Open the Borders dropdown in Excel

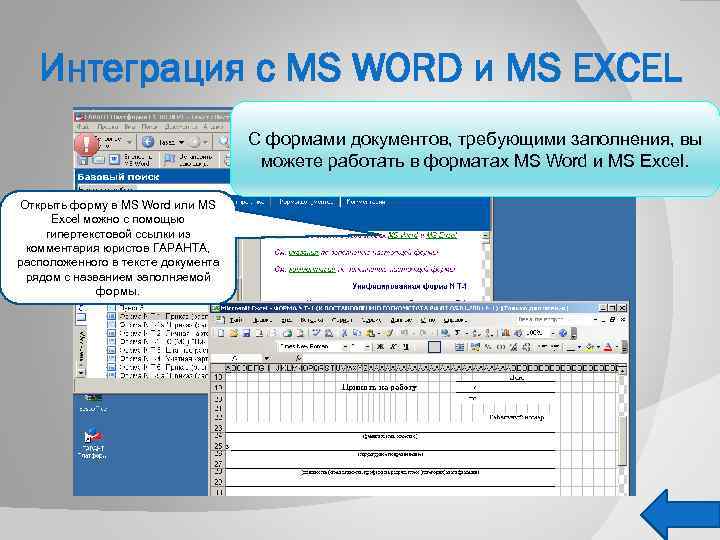(579, 348)
